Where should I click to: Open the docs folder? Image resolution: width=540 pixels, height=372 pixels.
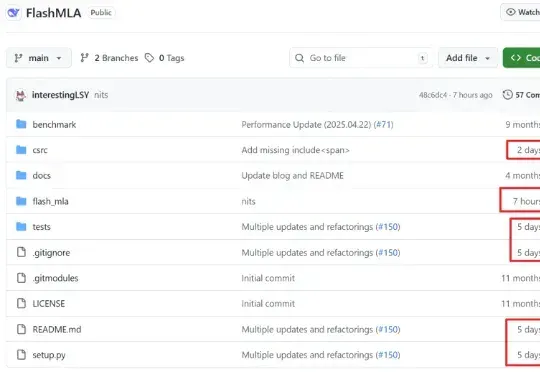pos(42,176)
